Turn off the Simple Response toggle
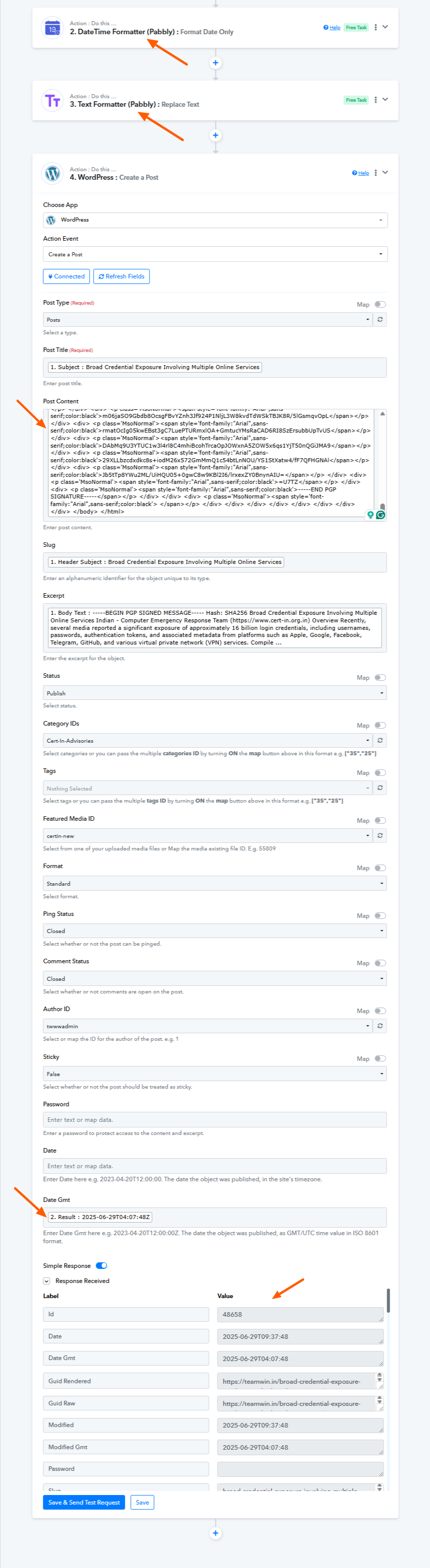 [102, 1265]
